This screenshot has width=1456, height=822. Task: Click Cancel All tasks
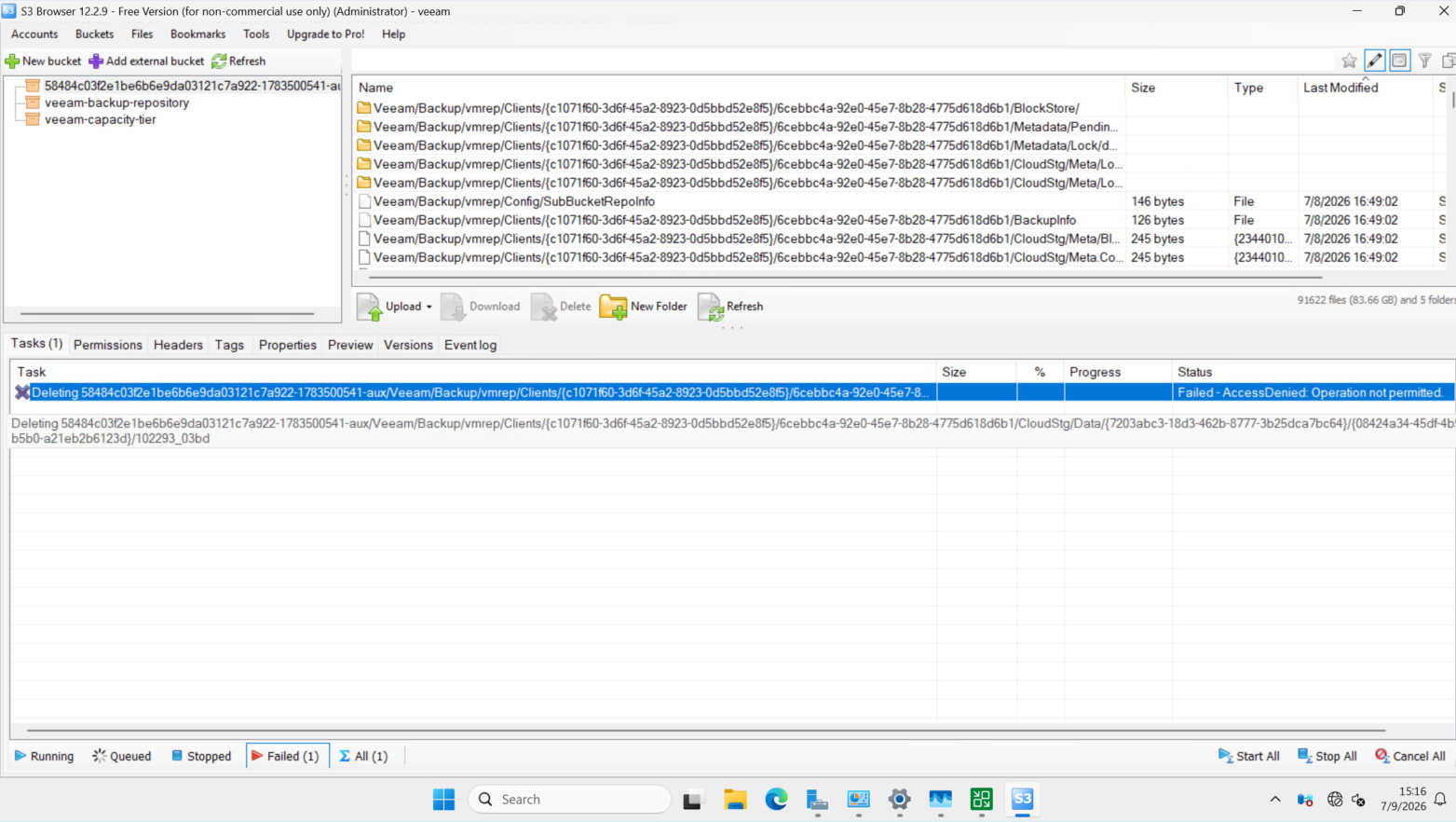click(x=1409, y=756)
